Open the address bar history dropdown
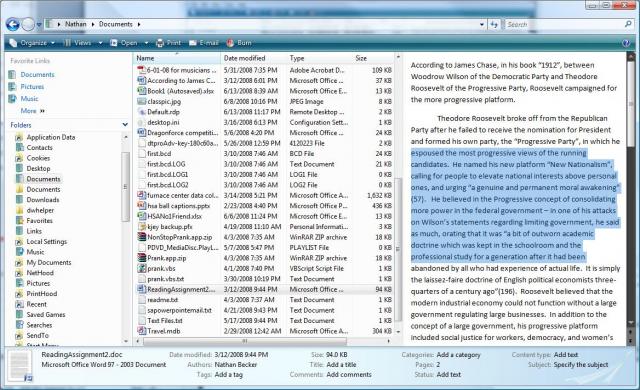Viewport: 640px width, 390px height. (482, 24)
